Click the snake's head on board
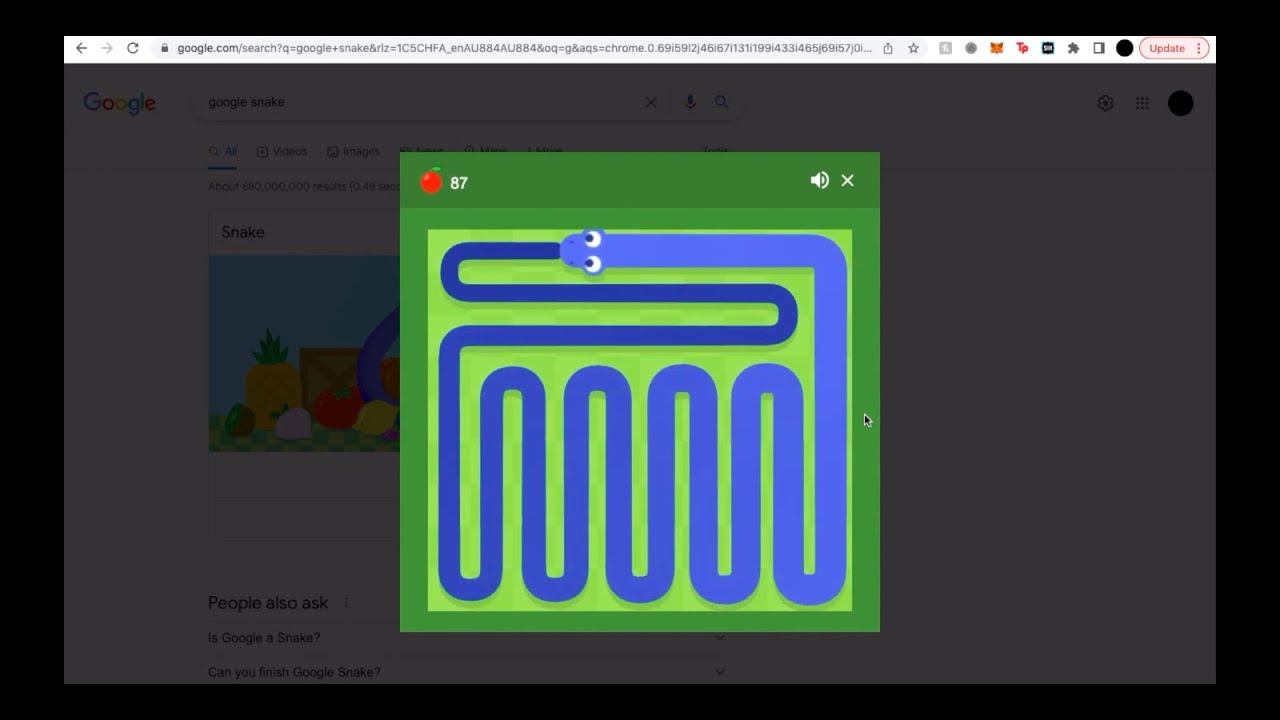 point(583,251)
